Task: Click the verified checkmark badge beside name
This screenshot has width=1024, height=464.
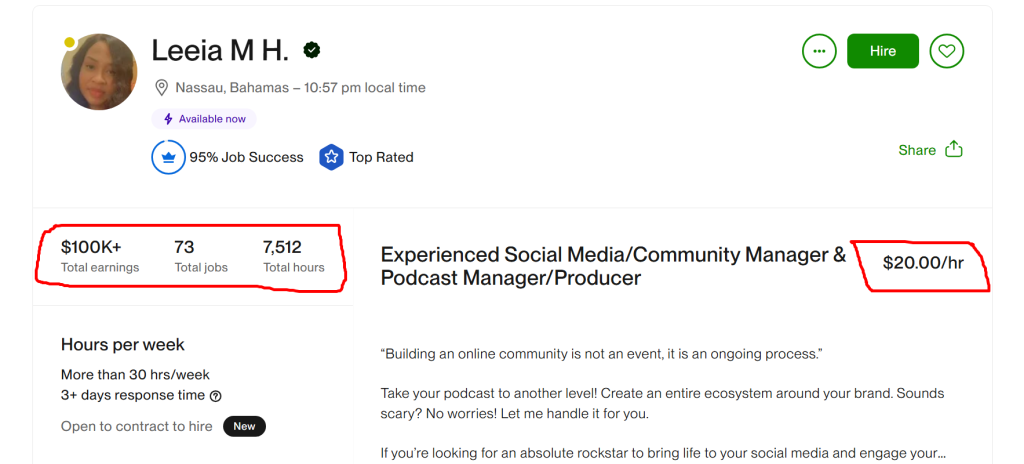Action: click(x=312, y=50)
